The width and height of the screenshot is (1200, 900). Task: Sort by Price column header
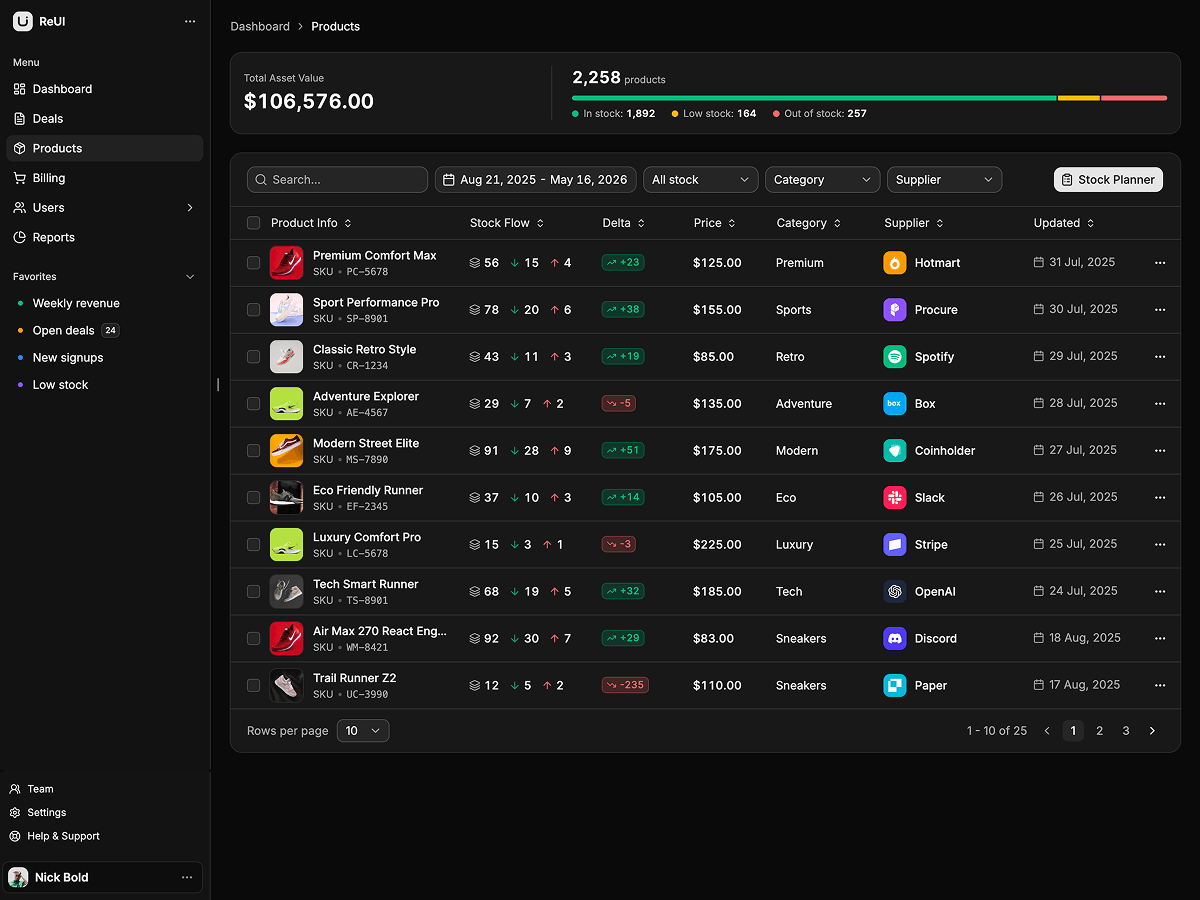point(714,223)
